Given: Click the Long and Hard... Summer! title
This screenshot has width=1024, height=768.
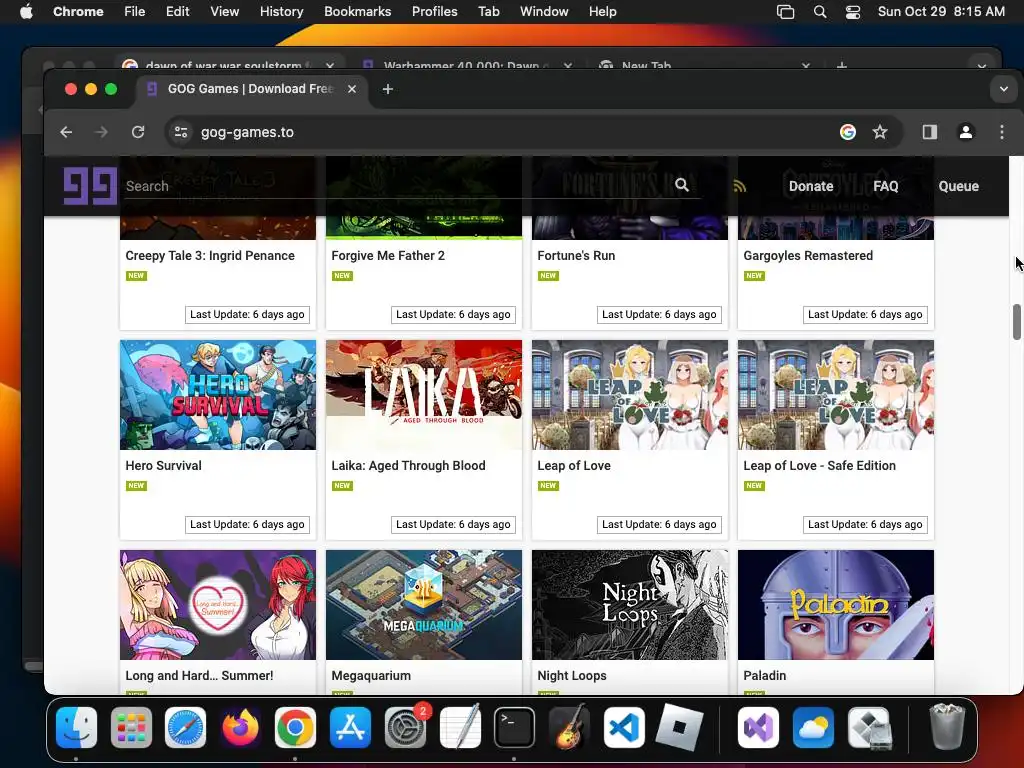Looking at the screenshot, I should click(x=199, y=675).
